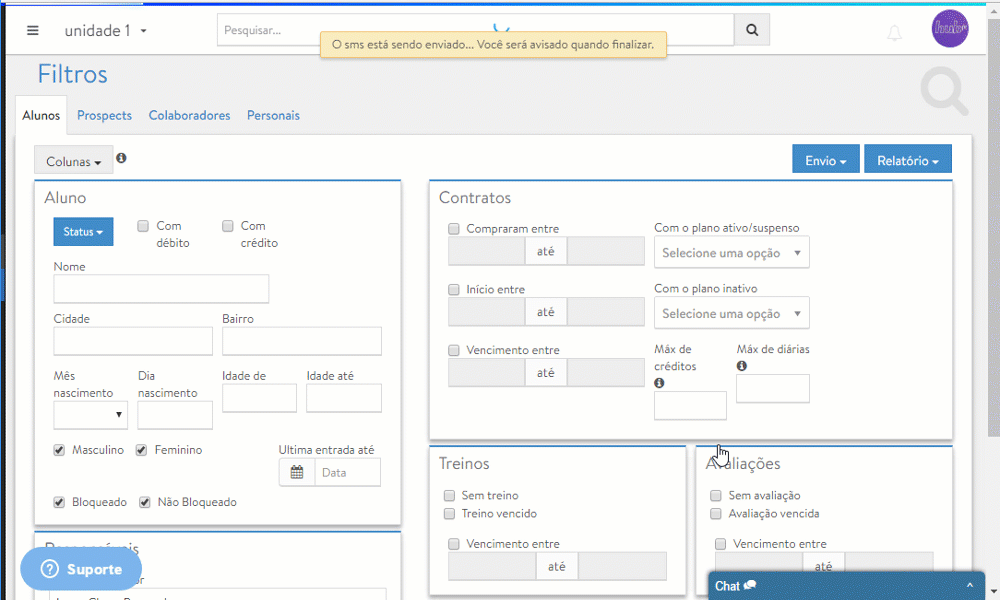Uncheck the Masculino checkbox
This screenshot has height=600, width=1000.
click(60, 450)
